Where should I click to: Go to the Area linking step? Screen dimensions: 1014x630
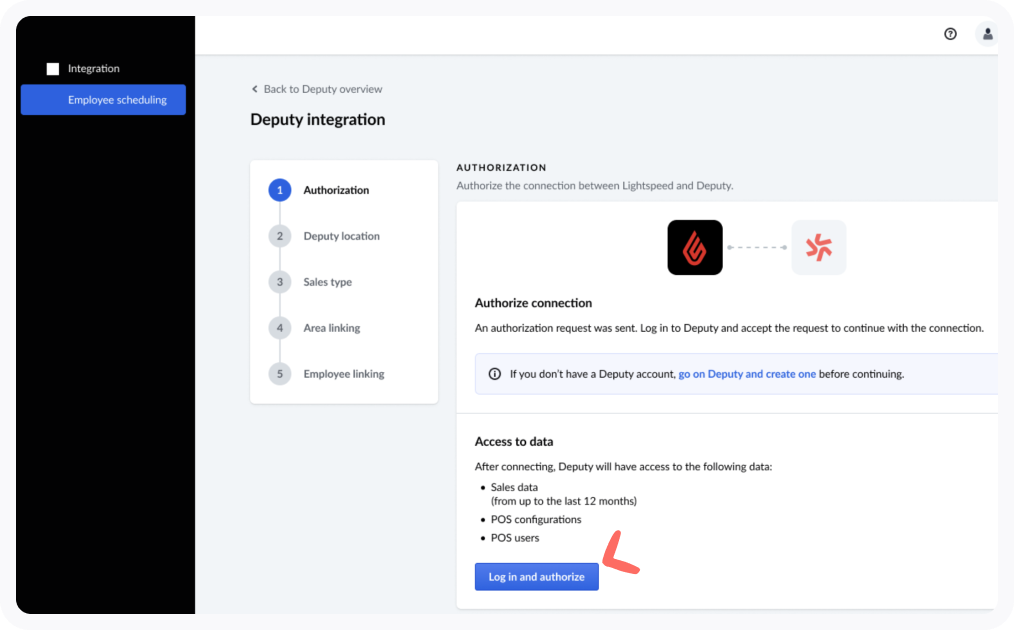pos(332,328)
